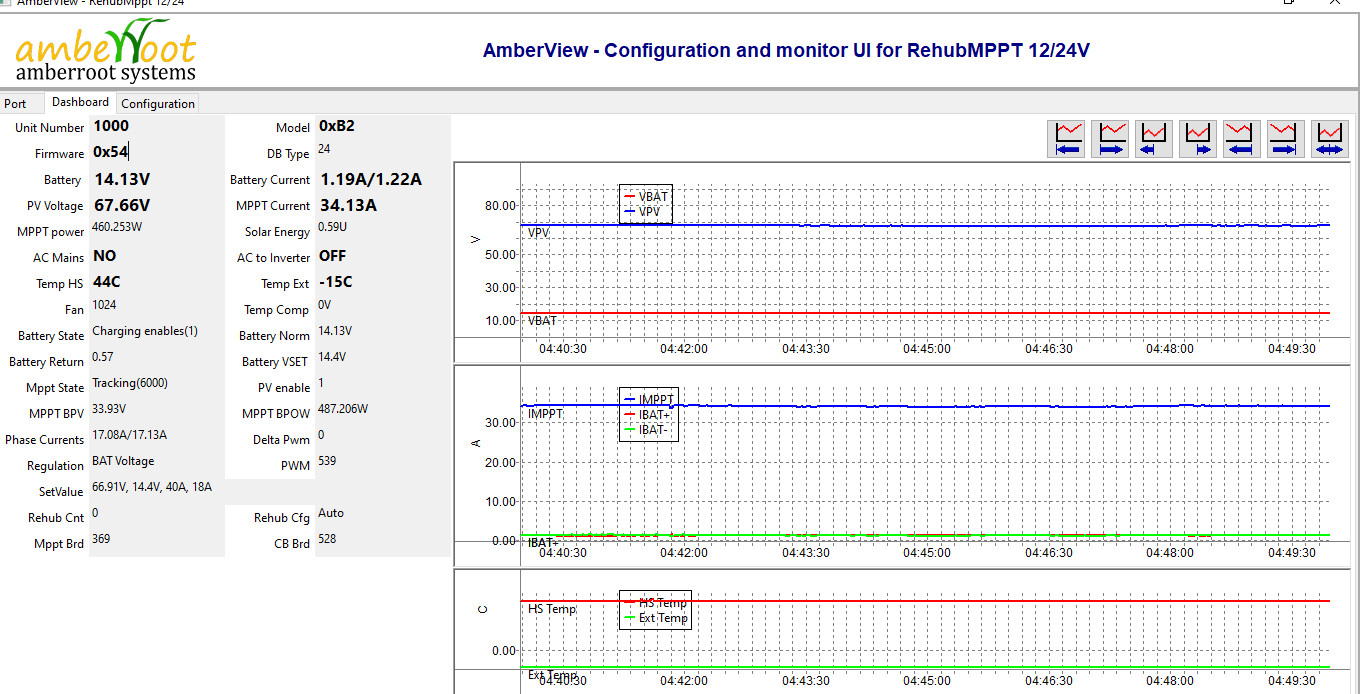Click the Solar Energy value 0.59U

332,227
